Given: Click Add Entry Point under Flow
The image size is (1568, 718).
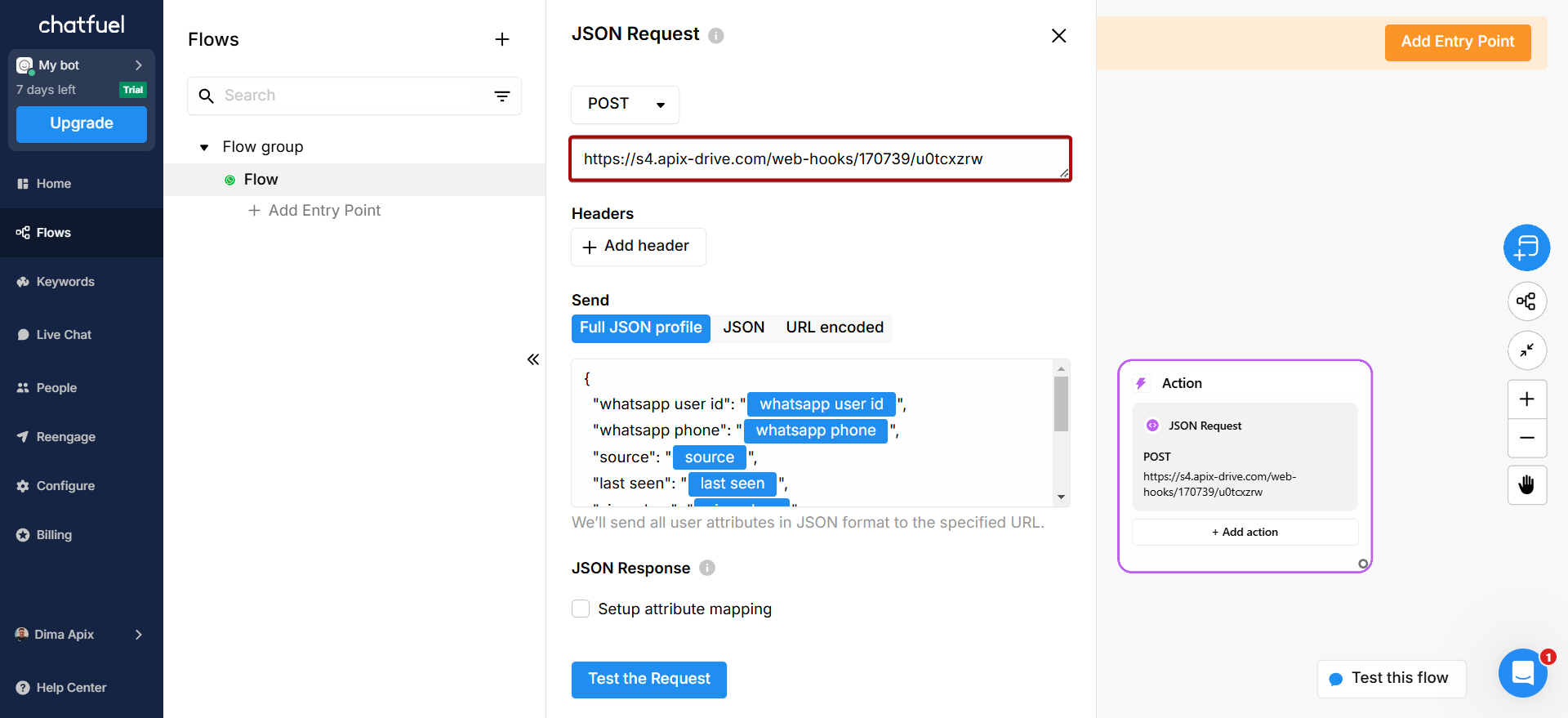Looking at the screenshot, I should (314, 211).
